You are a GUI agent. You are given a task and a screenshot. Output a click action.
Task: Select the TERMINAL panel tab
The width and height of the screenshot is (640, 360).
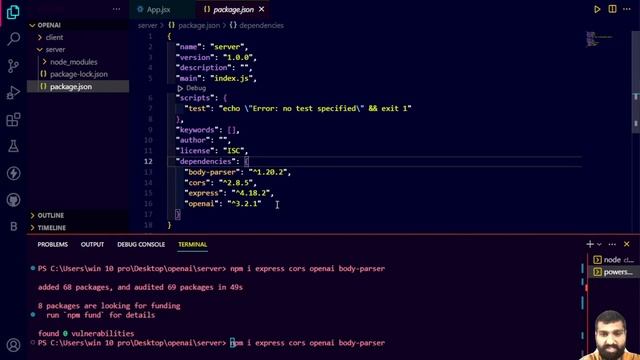click(x=192, y=244)
